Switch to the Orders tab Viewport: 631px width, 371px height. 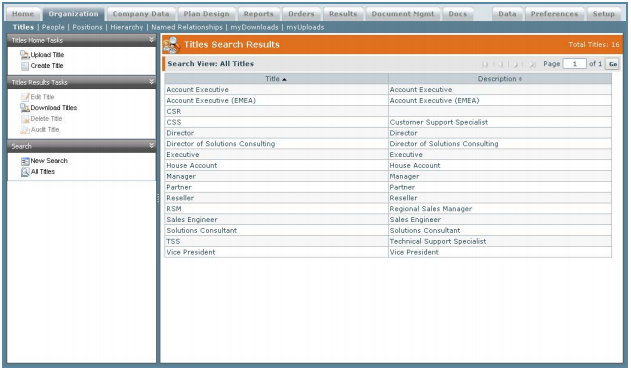(301, 14)
